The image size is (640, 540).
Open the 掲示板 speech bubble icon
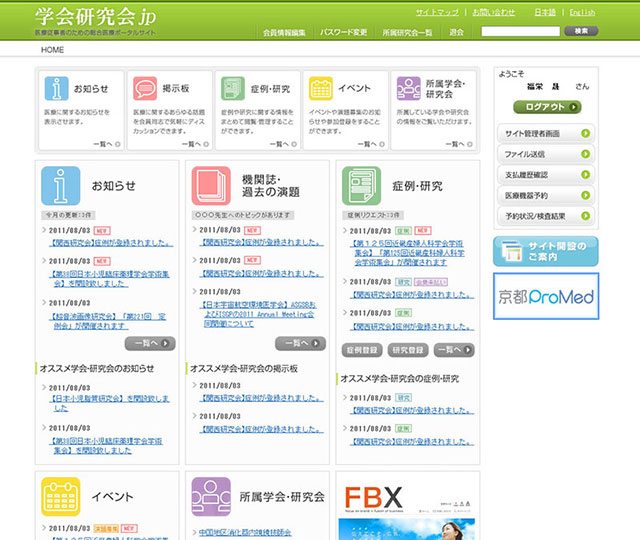145,88
